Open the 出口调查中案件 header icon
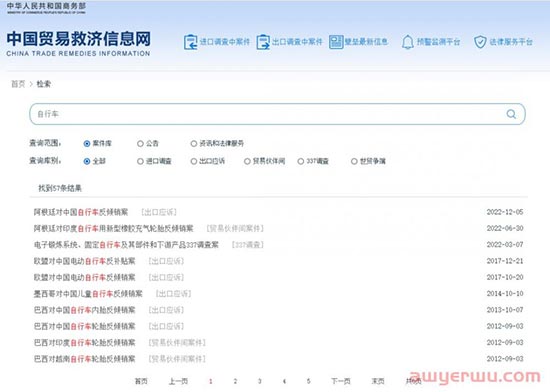Viewport: 550px width, 392px height. pyautogui.click(x=263, y=42)
